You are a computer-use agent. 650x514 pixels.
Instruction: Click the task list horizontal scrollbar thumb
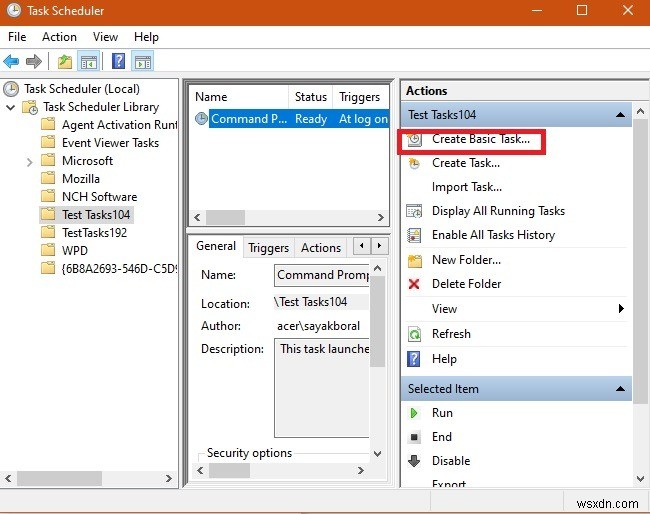pos(225,218)
